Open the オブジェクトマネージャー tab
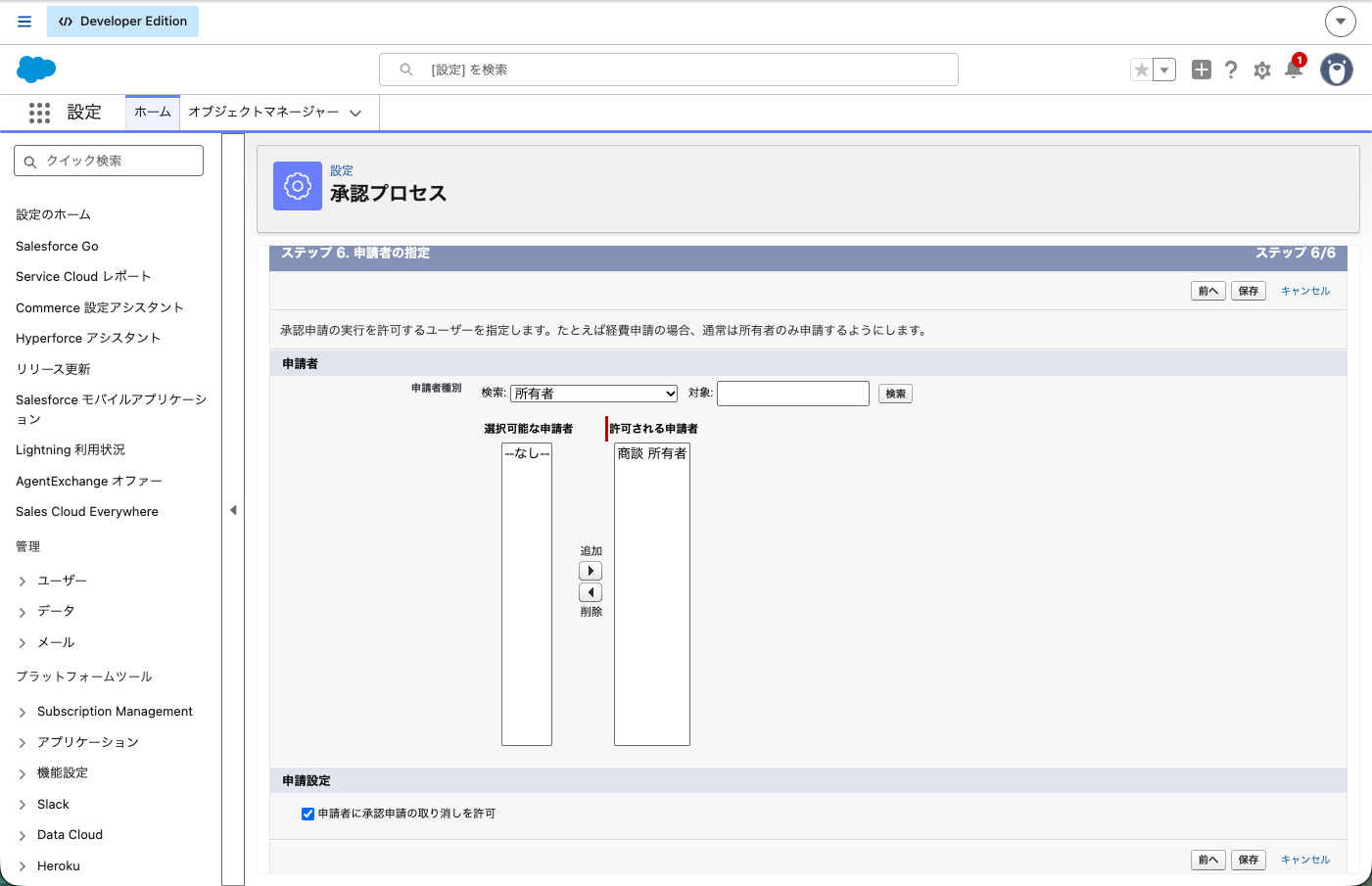Image resolution: width=1372 pixels, height=886 pixels. (263, 113)
